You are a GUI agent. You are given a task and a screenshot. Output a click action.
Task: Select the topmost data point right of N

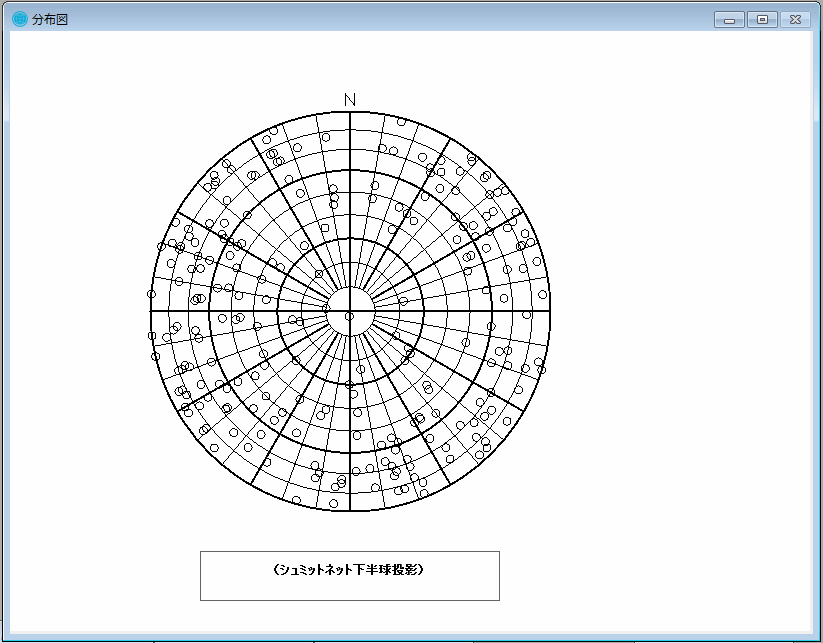401,122
